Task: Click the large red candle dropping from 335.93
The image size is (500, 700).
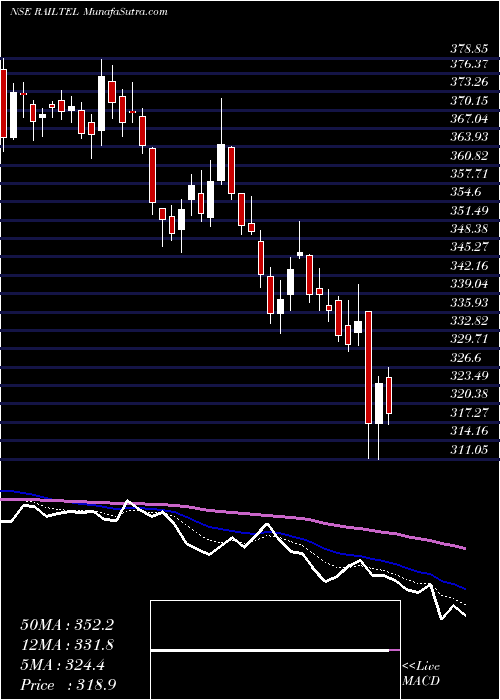Action: [x=368, y=367]
